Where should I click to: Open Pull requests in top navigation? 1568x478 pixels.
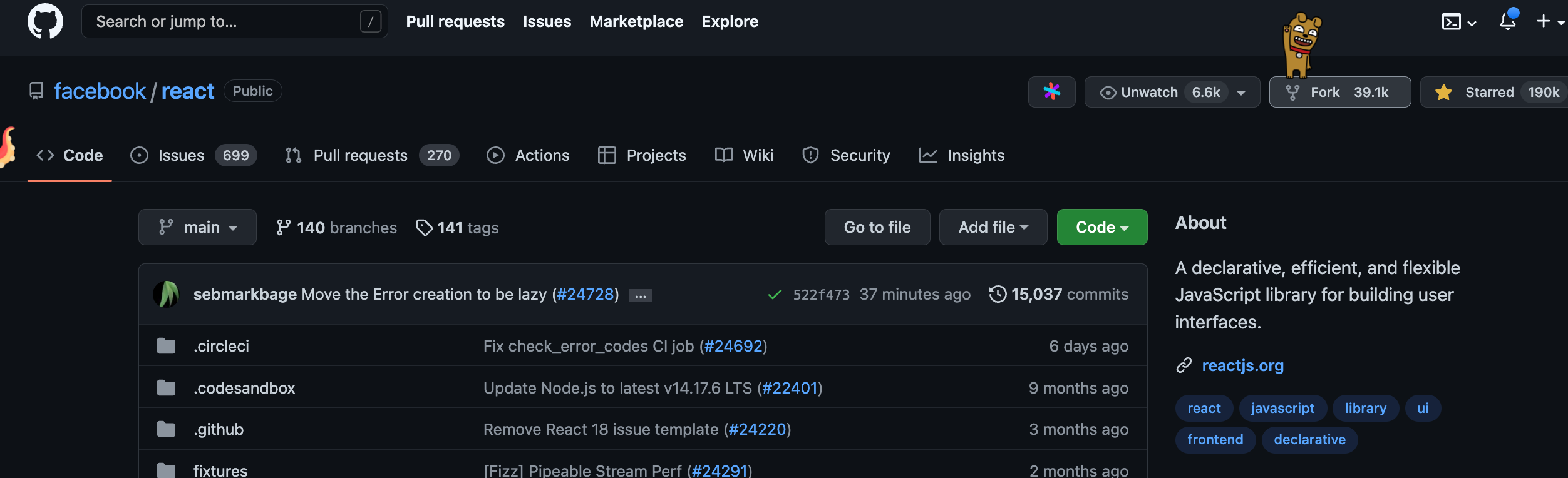pyautogui.click(x=455, y=21)
